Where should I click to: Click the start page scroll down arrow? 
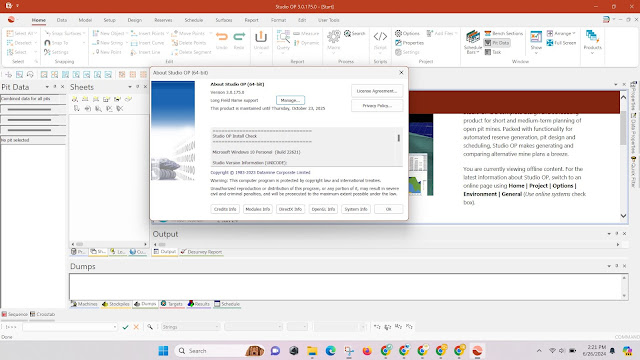point(623,216)
